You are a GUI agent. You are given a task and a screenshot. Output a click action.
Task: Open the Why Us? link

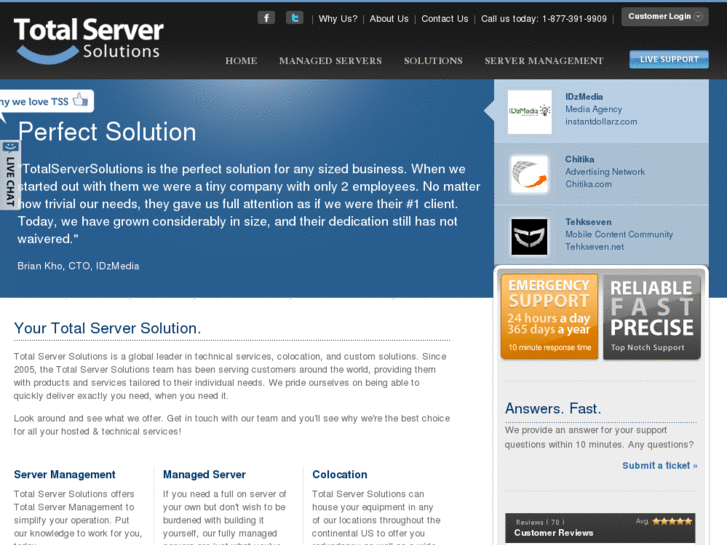tap(338, 19)
